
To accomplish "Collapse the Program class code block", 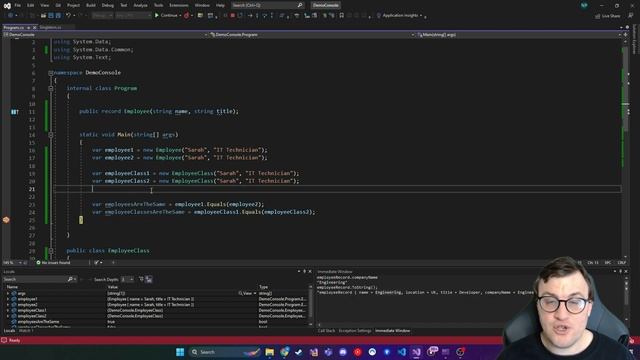I will point(51,88).
